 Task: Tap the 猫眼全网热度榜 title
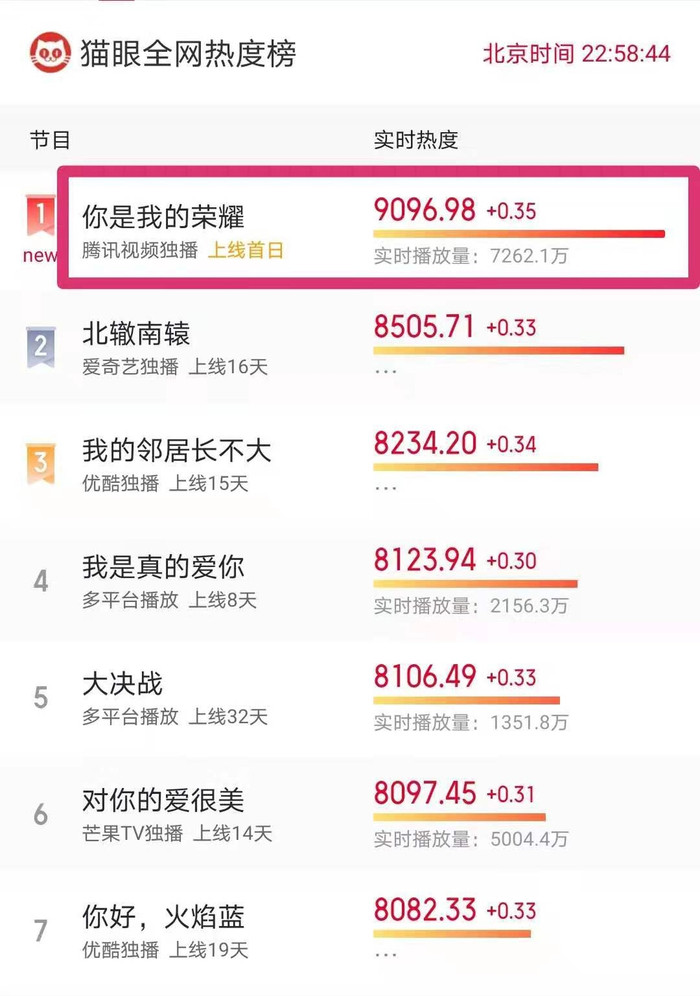(x=188, y=53)
